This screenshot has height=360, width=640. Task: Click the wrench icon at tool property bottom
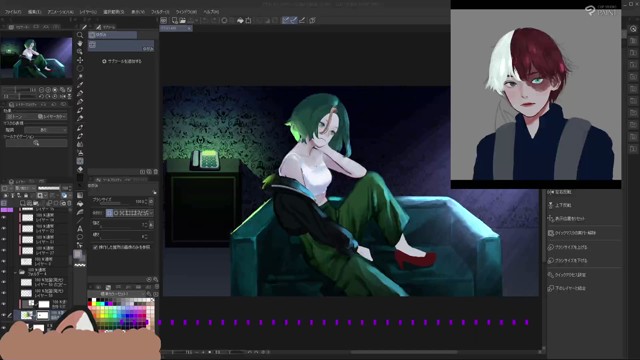coord(156,280)
